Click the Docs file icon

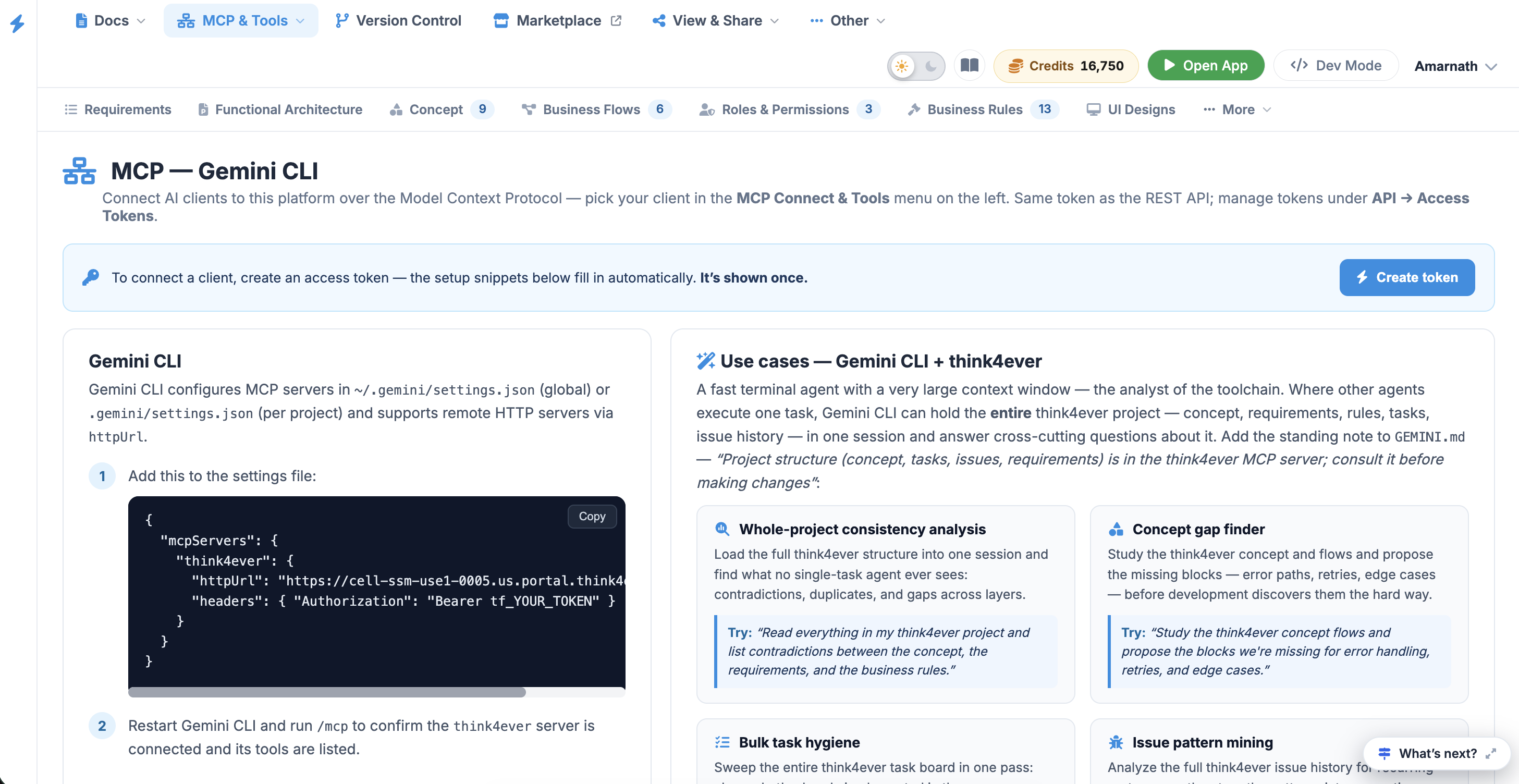pos(81,21)
